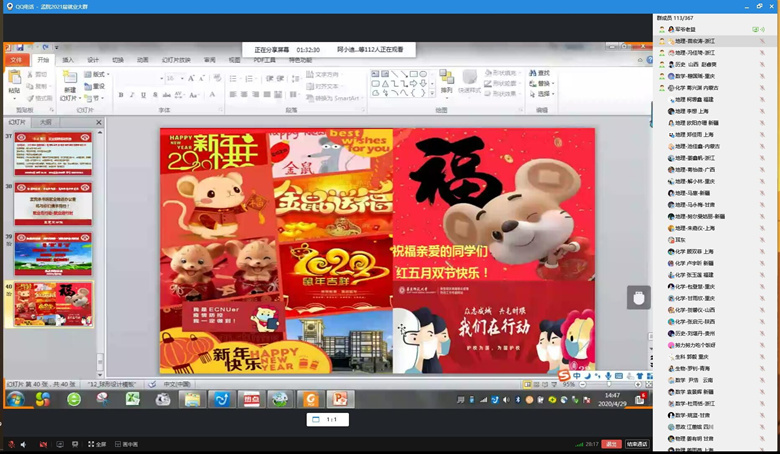Click the numbered list icon
780x454 pixels.
tap(250, 79)
